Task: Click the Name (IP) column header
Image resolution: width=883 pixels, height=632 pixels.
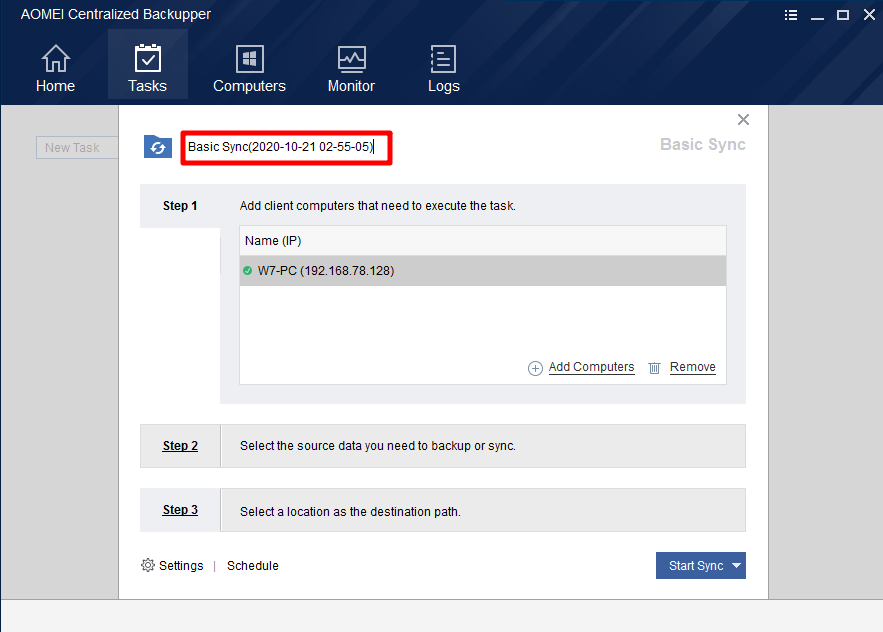Action: pos(483,241)
